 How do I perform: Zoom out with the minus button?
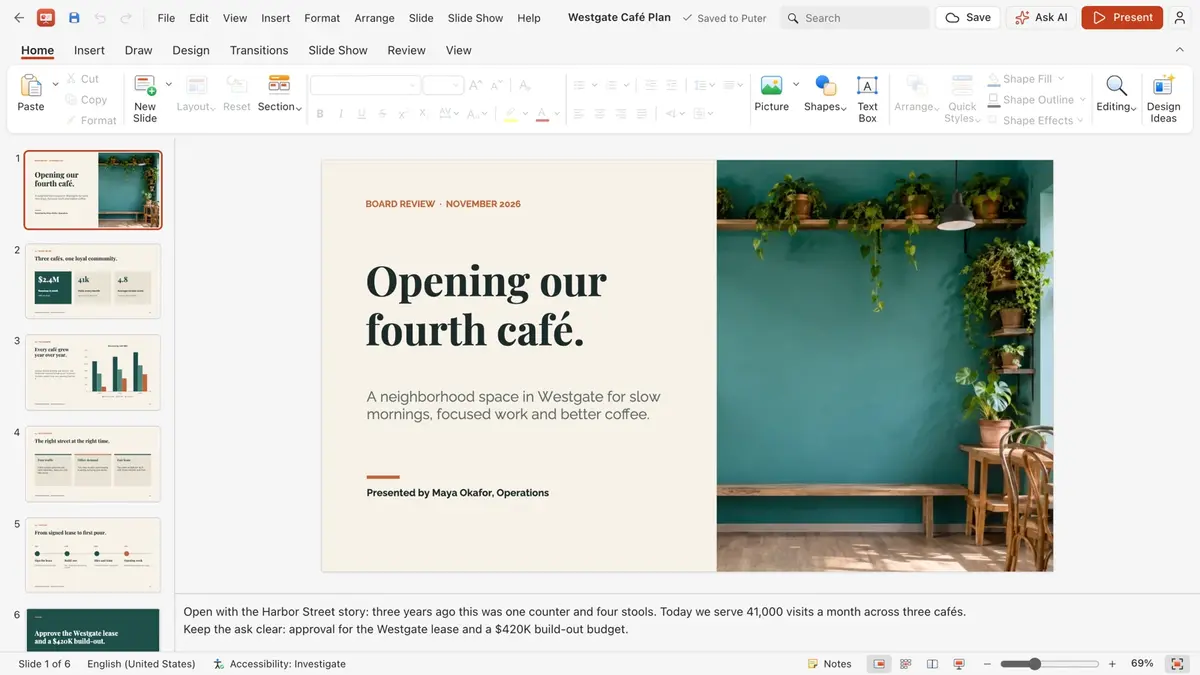(x=986, y=664)
